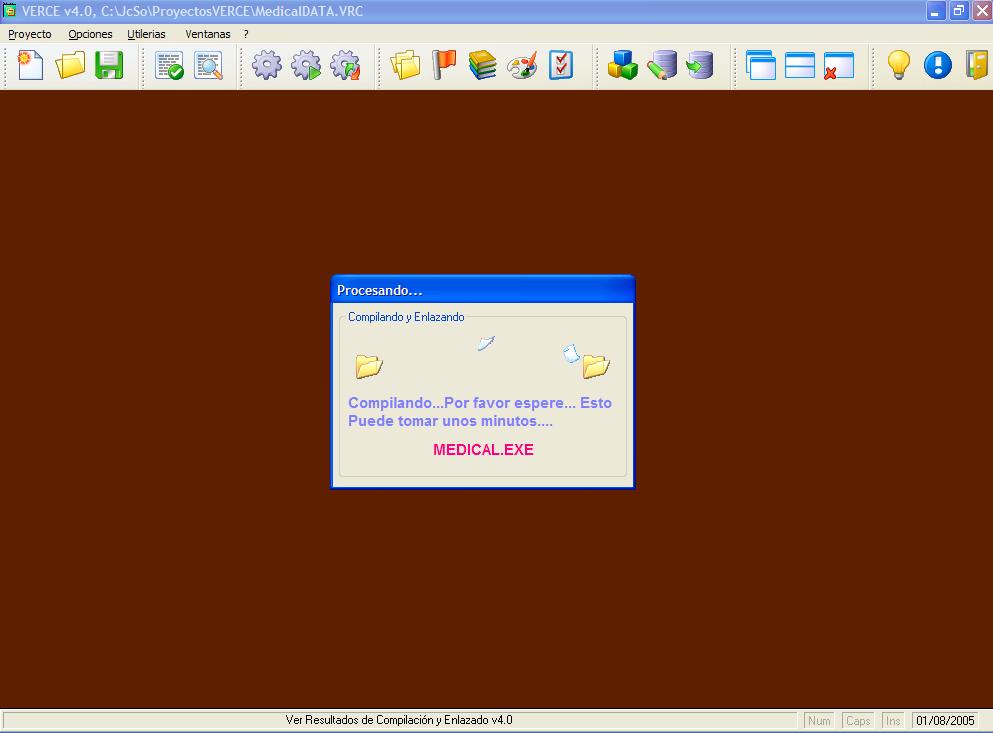The width and height of the screenshot is (993, 733).
Task: Click the database with pencil icon
Action: coord(661,66)
